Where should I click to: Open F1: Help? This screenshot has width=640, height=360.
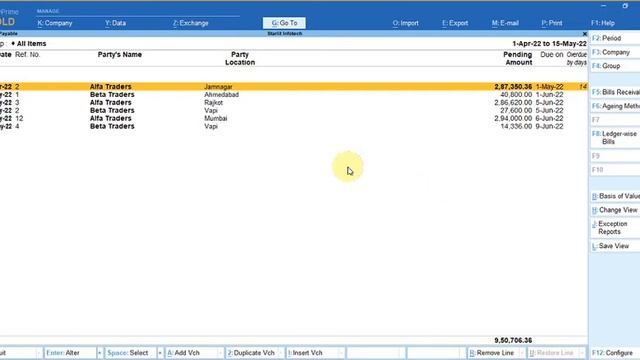coord(602,23)
